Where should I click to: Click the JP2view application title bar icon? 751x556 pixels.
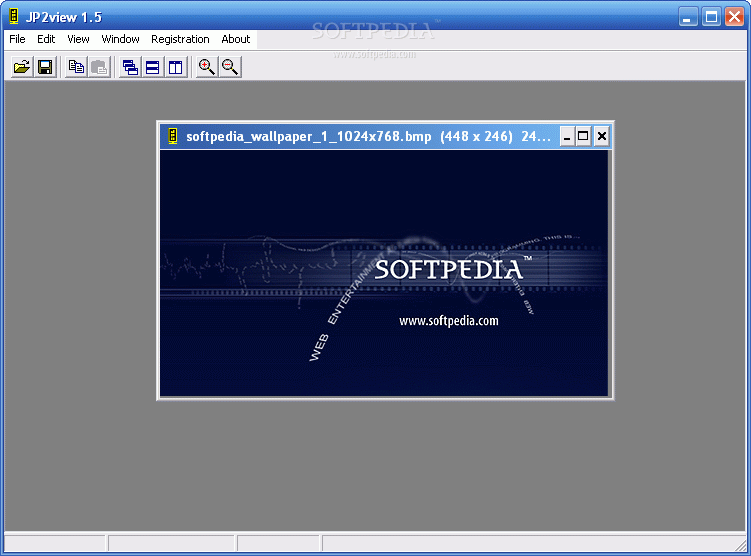click(x=14, y=16)
